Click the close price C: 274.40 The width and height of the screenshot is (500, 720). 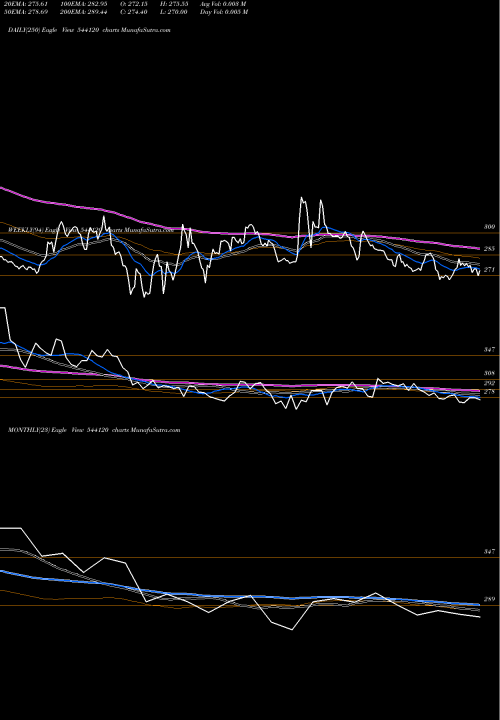tap(134, 12)
